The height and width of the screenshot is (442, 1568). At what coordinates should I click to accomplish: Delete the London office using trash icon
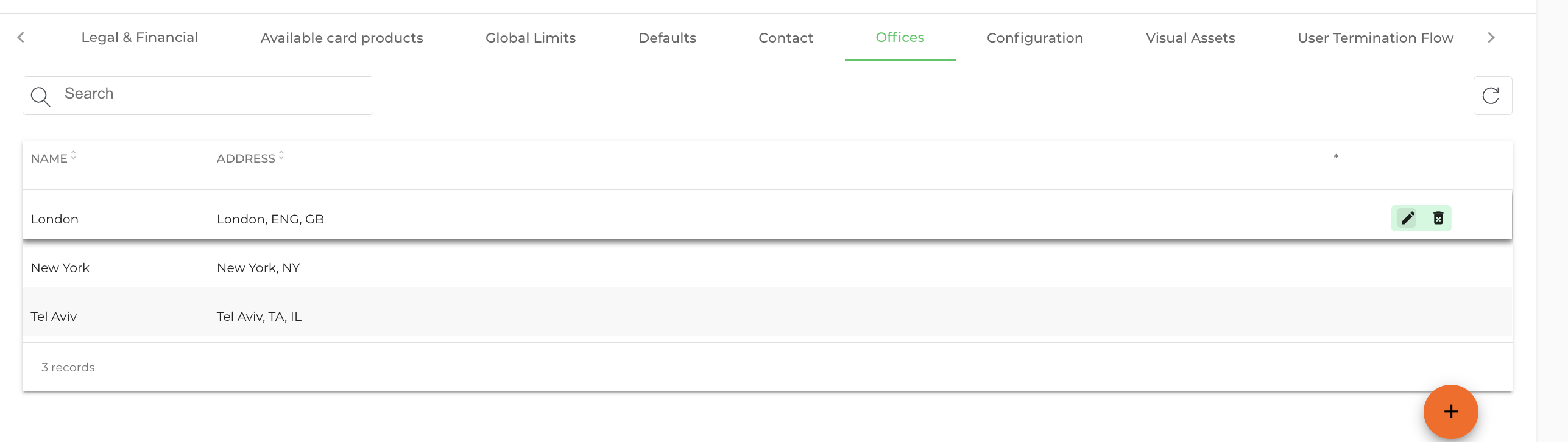tap(1438, 218)
